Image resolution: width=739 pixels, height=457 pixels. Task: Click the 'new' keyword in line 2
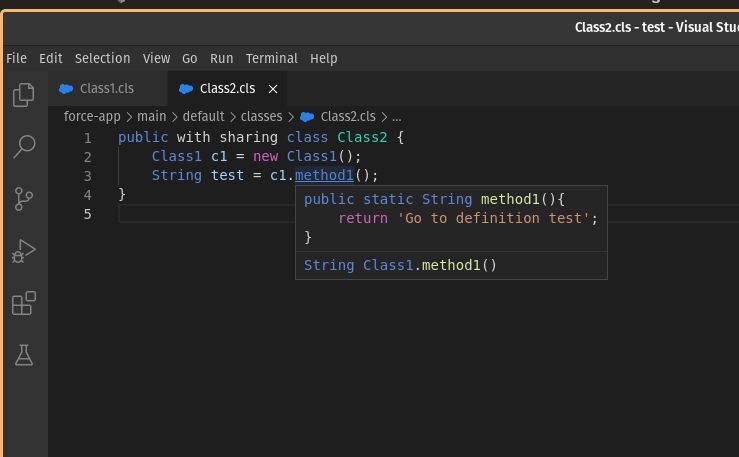point(265,156)
